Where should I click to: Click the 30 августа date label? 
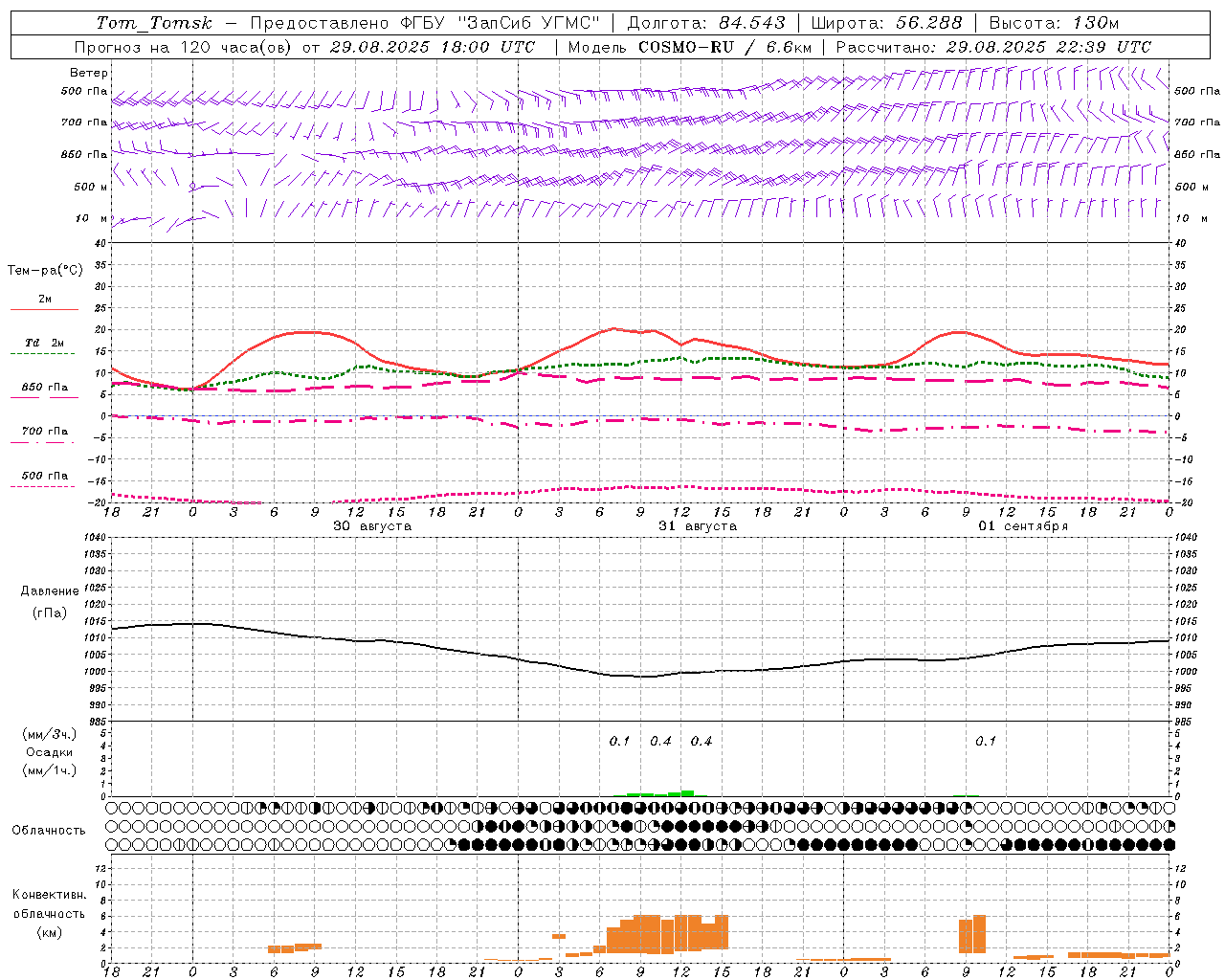click(x=372, y=526)
